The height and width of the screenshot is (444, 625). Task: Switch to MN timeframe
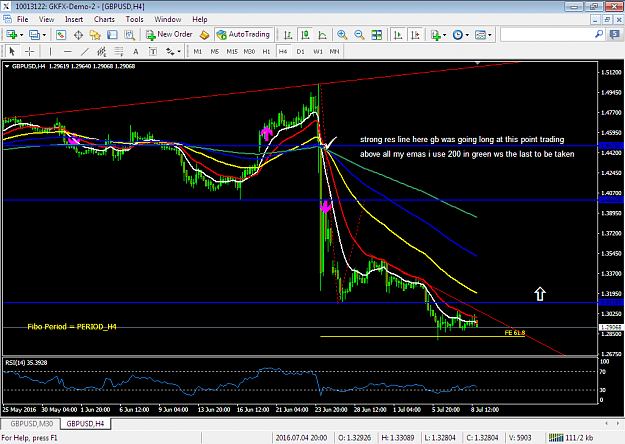pyautogui.click(x=334, y=51)
